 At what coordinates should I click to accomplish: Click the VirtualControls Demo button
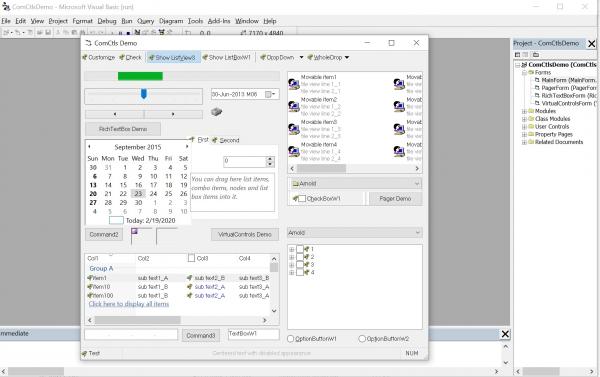245,234
